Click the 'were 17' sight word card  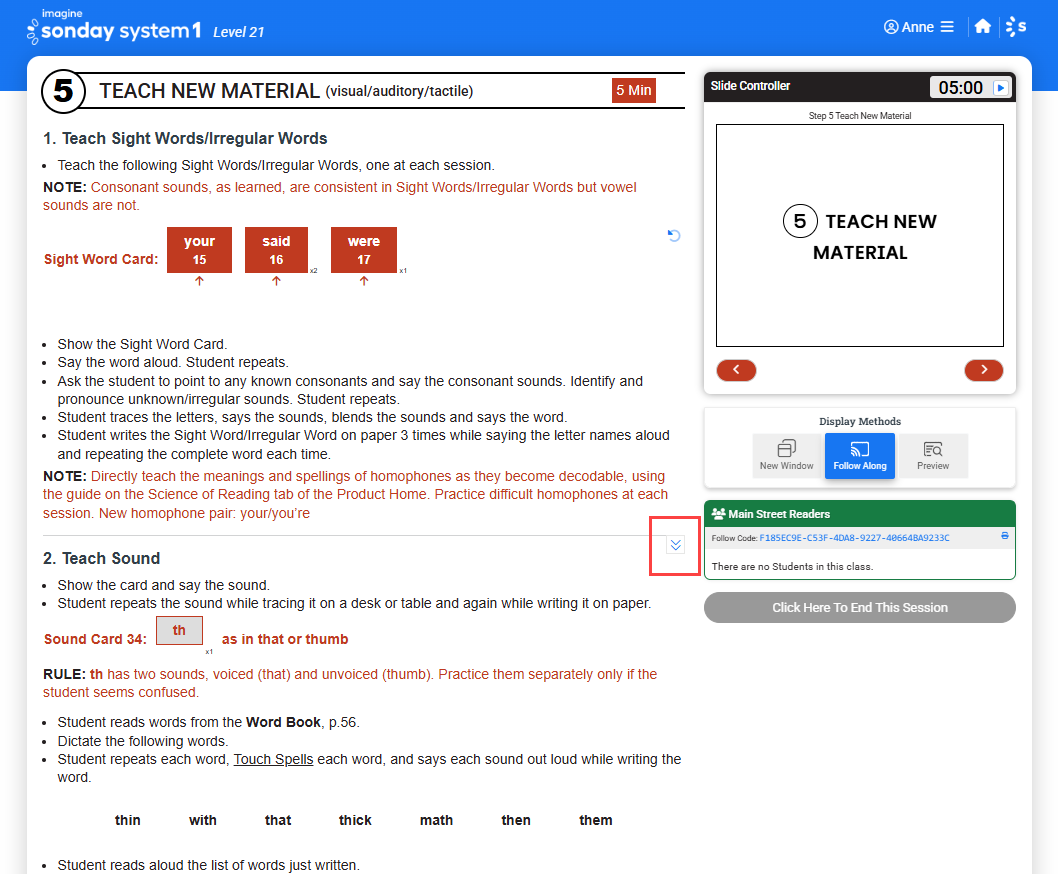pyautogui.click(x=364, y=250)
